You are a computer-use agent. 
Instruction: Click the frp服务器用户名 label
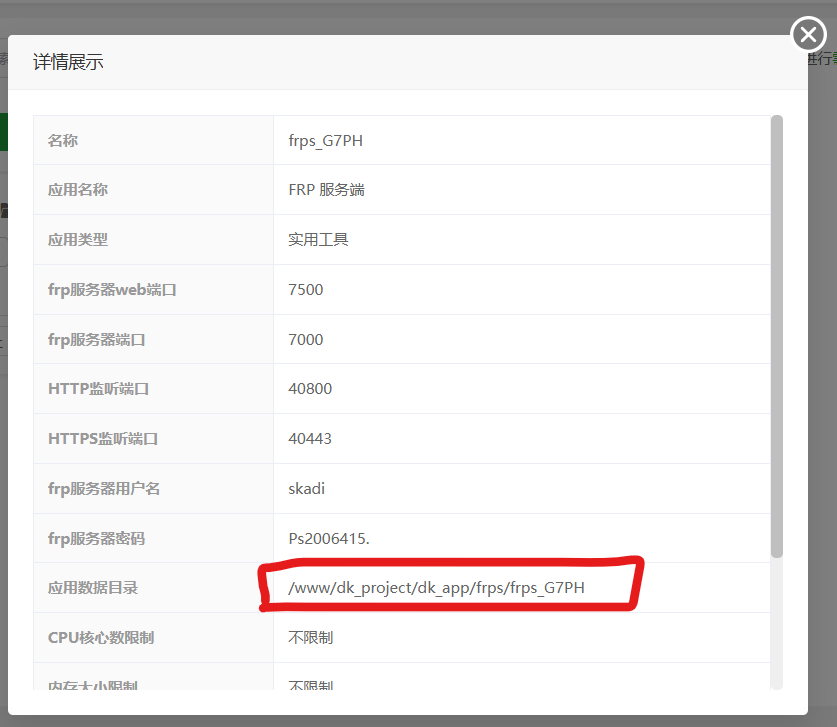[x=104, y=488]
